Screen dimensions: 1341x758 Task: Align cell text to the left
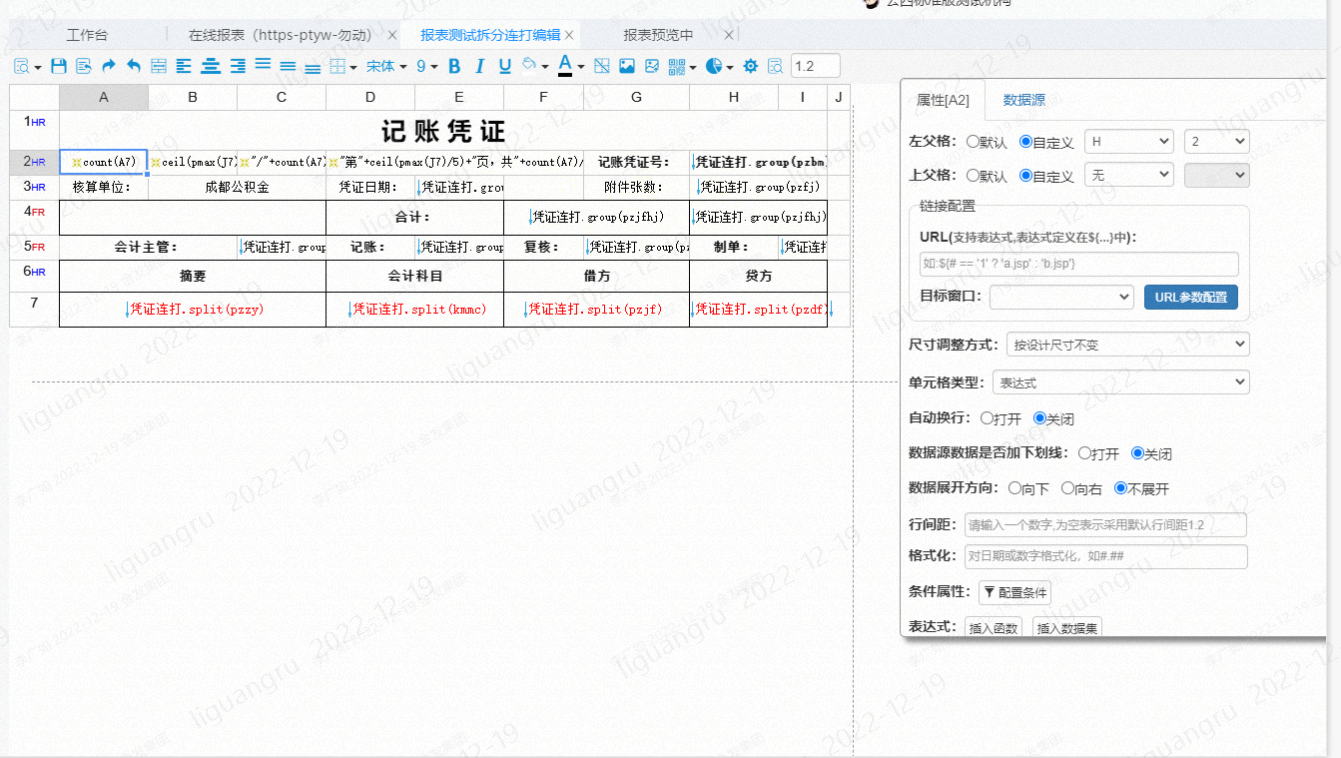[x=184, y=66]
